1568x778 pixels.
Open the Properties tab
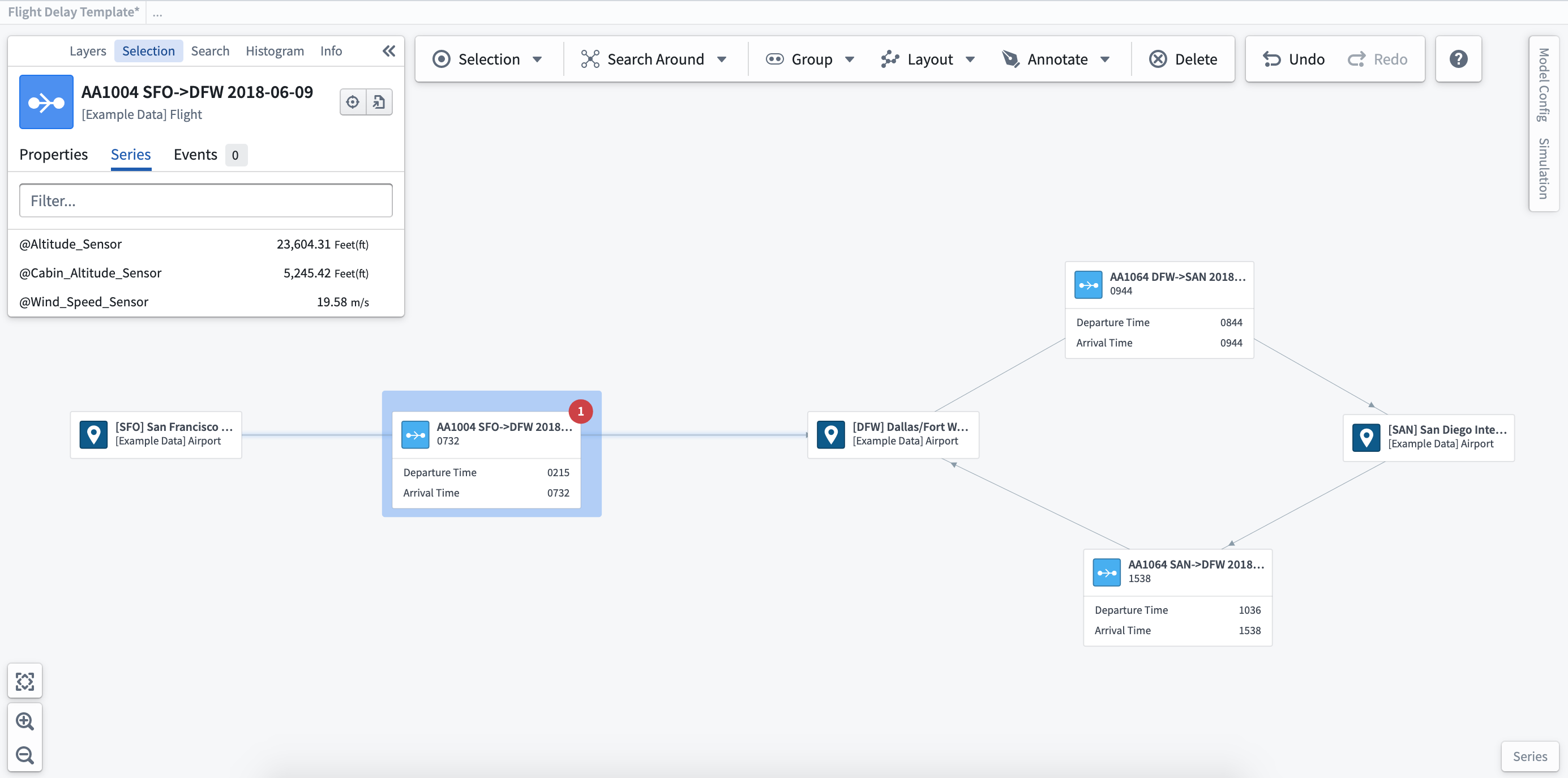pyautogui.click(x=54, y=155)
